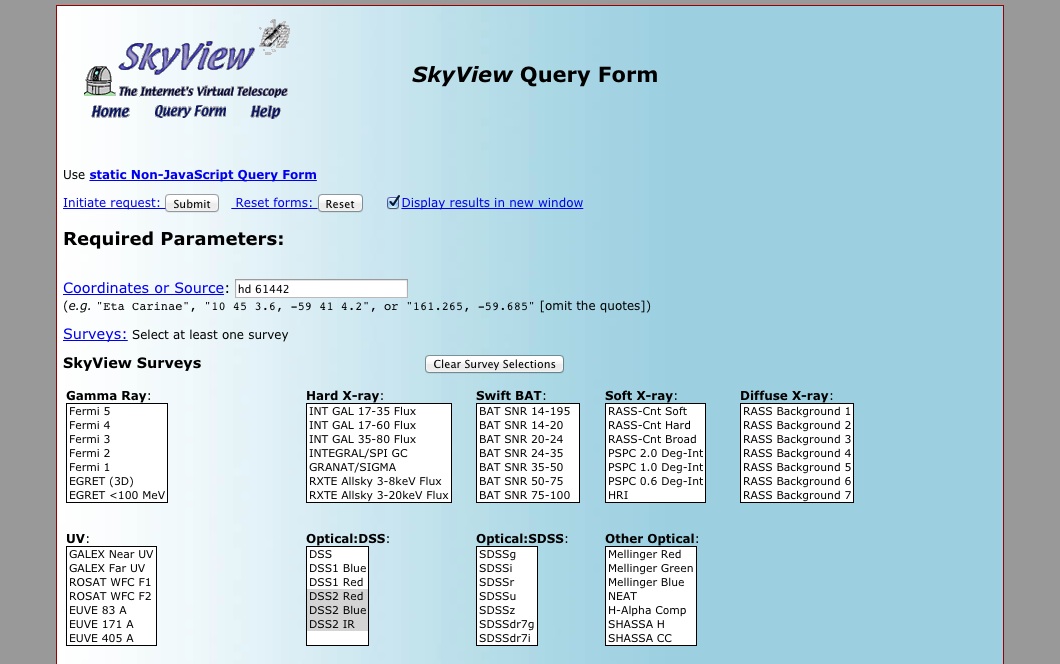Select RXTE Allsky 3-8keV Flux survey
Screen dimensions: 1060x664
tap(379, 481)
